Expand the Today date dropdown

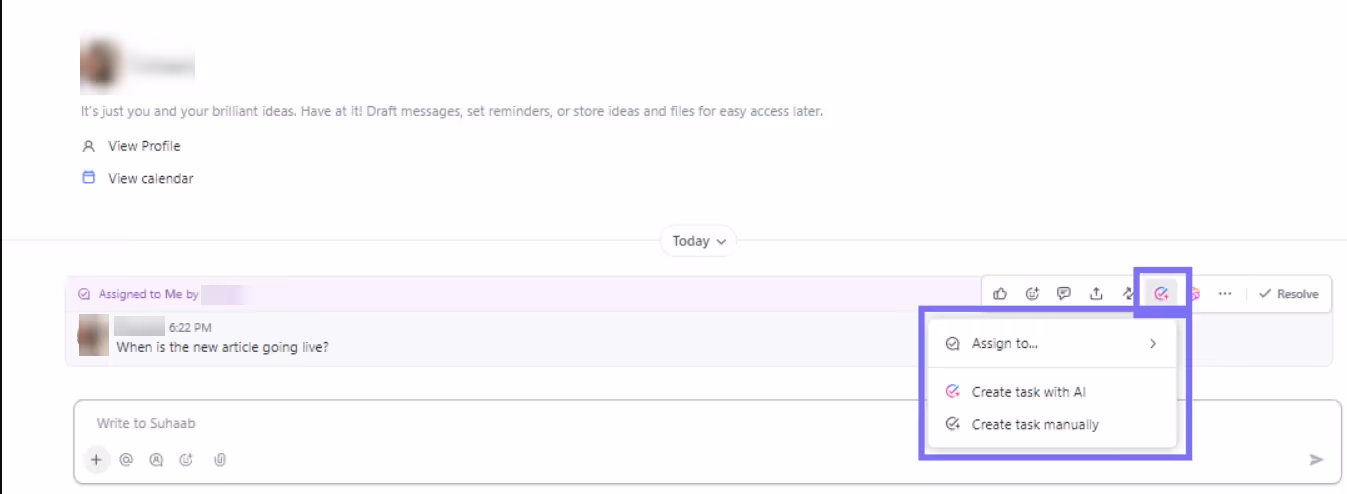click(x=699, y=241)
